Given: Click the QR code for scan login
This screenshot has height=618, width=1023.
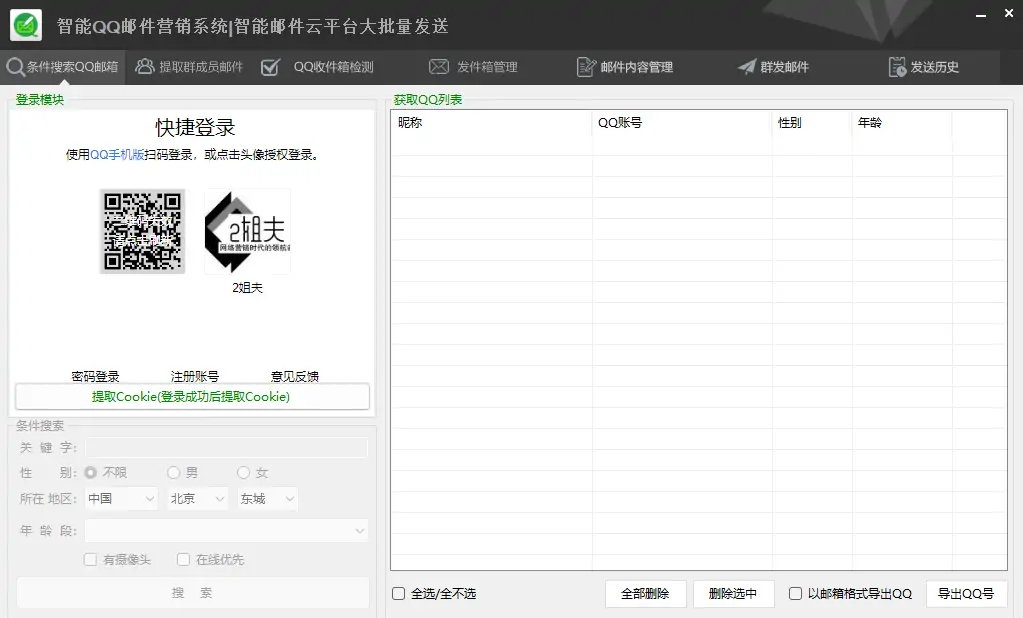Looking at the screenshot, I should 142,231.
